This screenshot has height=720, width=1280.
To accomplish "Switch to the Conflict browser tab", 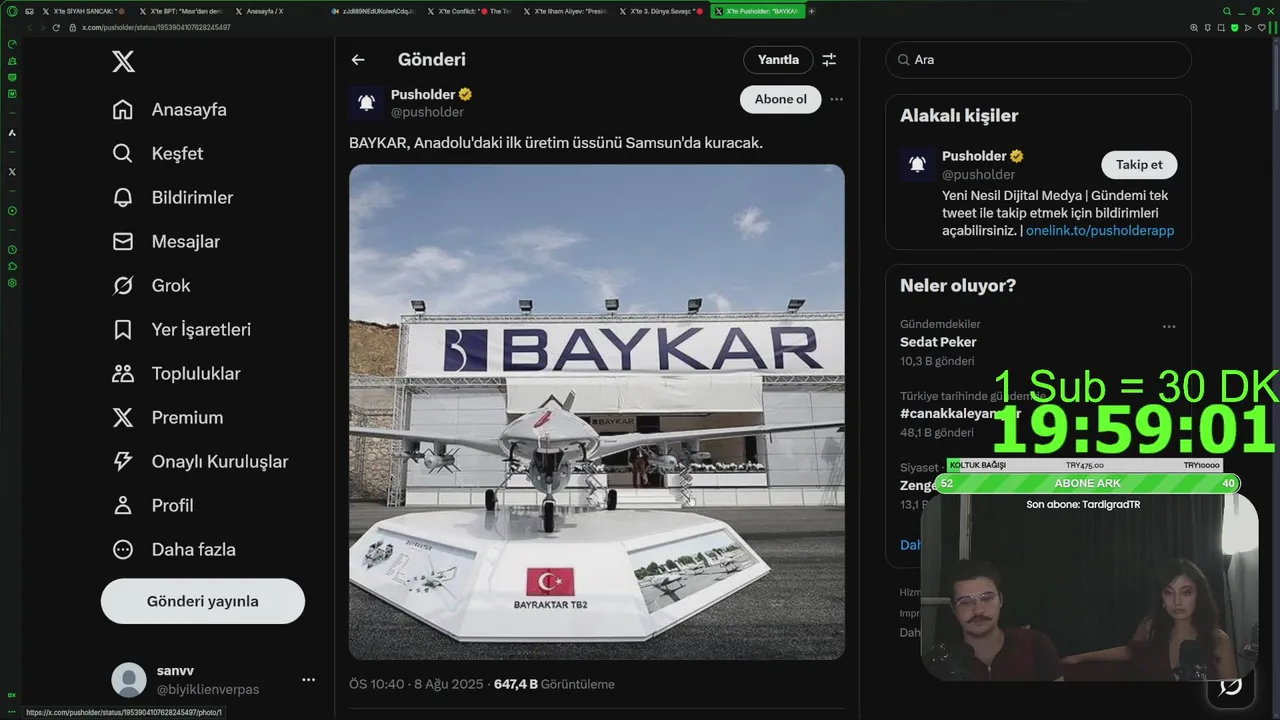I will coord(468,11).
